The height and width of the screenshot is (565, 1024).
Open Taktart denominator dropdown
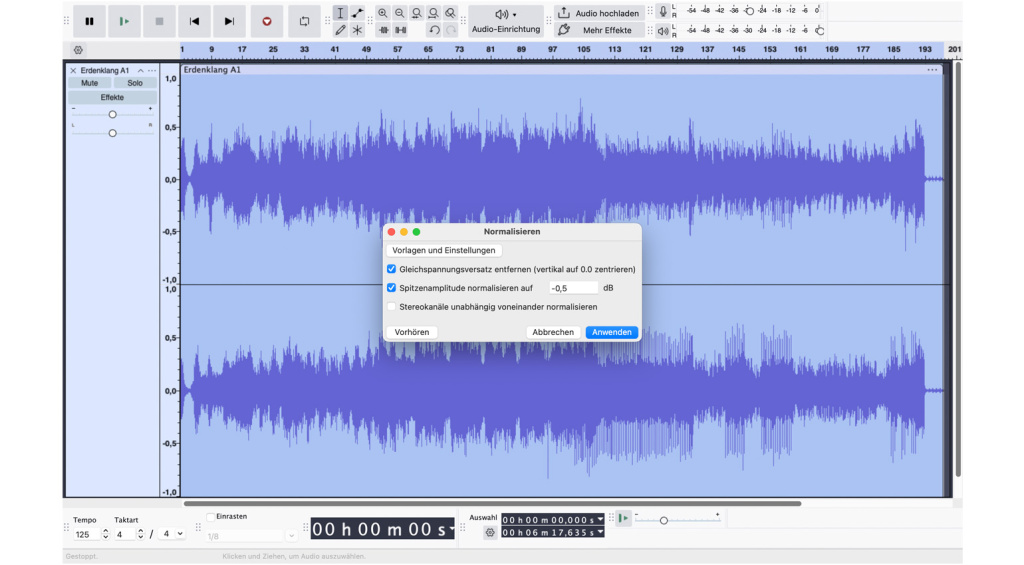(x=173, y=534)
